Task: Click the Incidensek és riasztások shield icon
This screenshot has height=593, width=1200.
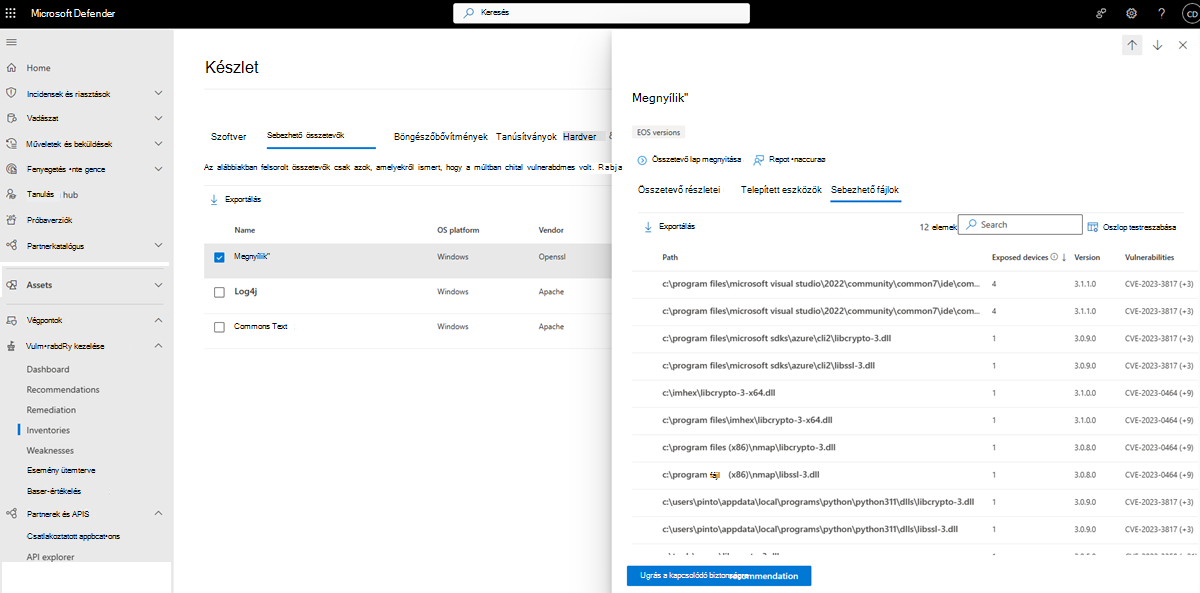Action: click(12, 93)
